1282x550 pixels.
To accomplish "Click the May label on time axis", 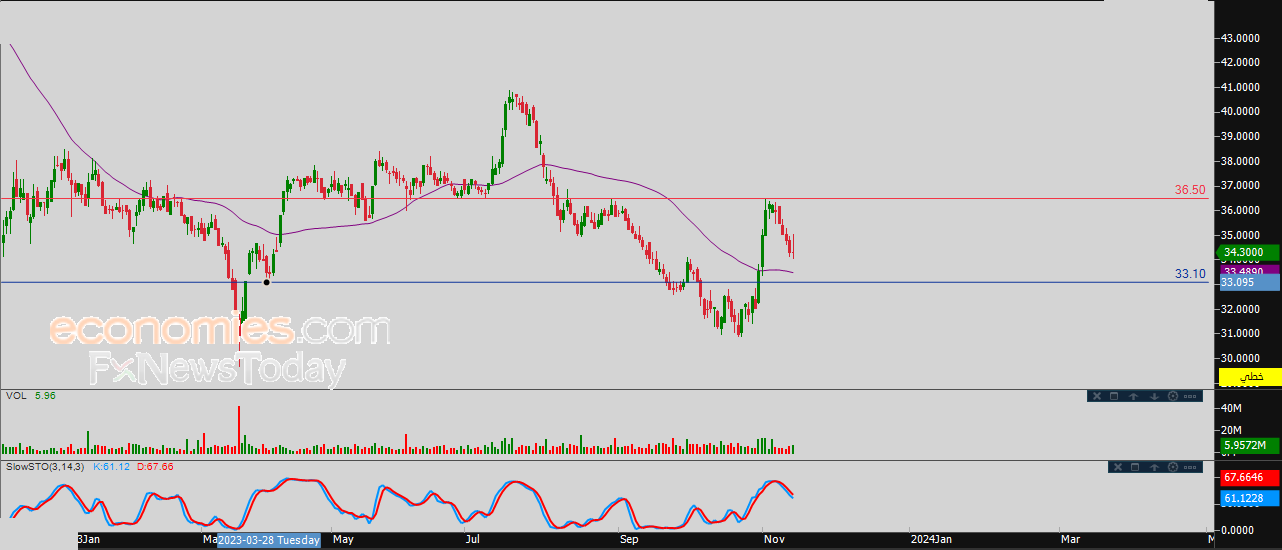I will 343,540.
